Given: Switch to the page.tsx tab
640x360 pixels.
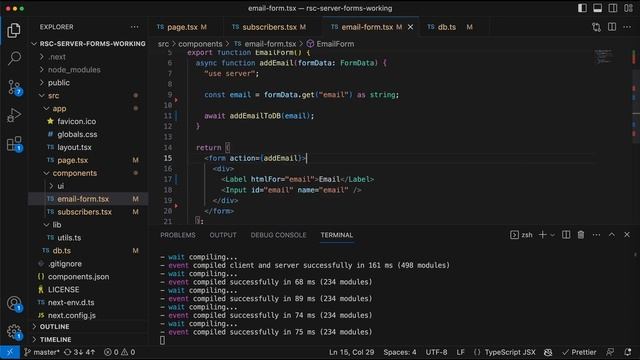Looking at the screenshot, I should point(182,27).
